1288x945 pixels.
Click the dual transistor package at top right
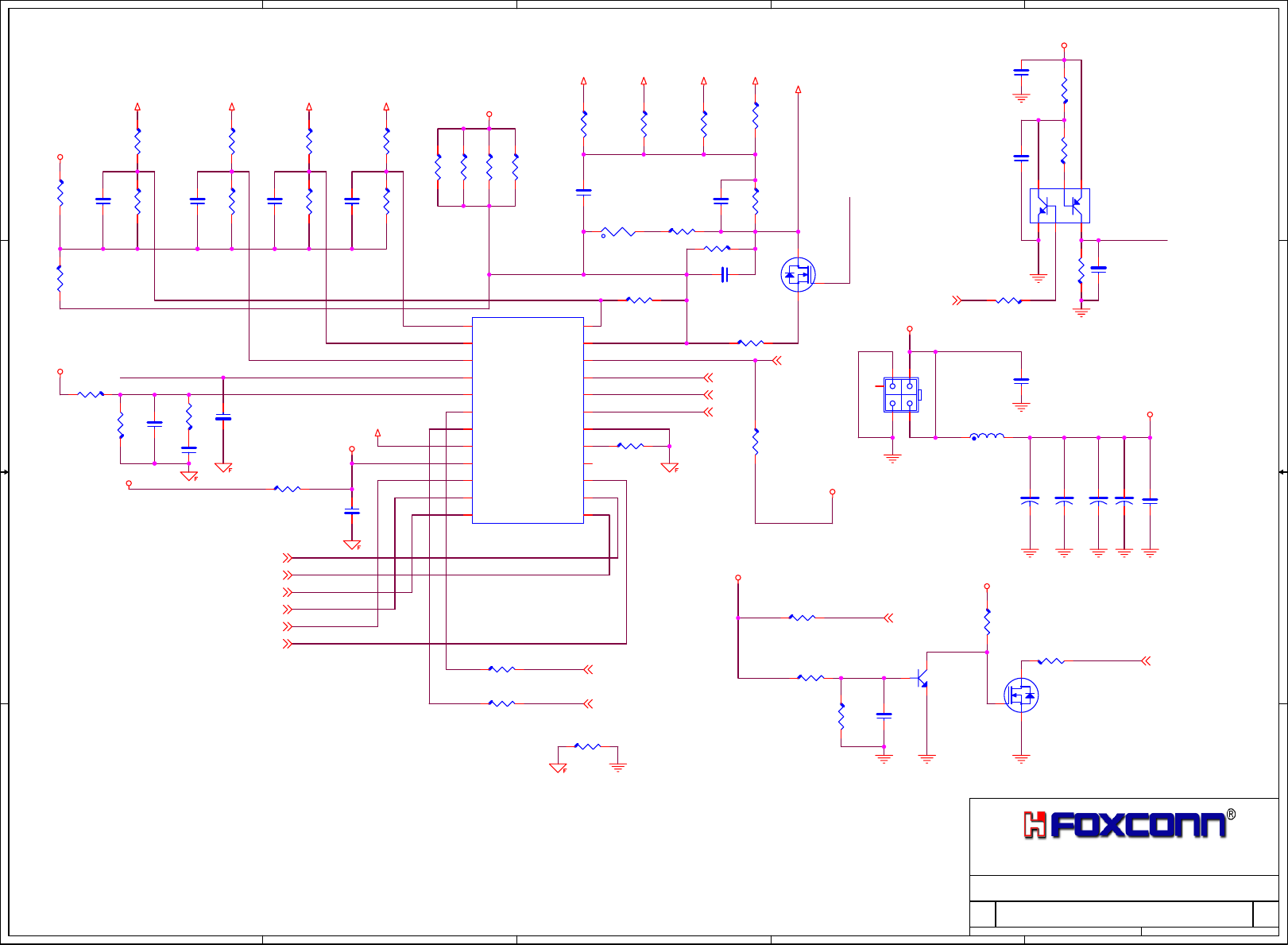coord(1060,206)
